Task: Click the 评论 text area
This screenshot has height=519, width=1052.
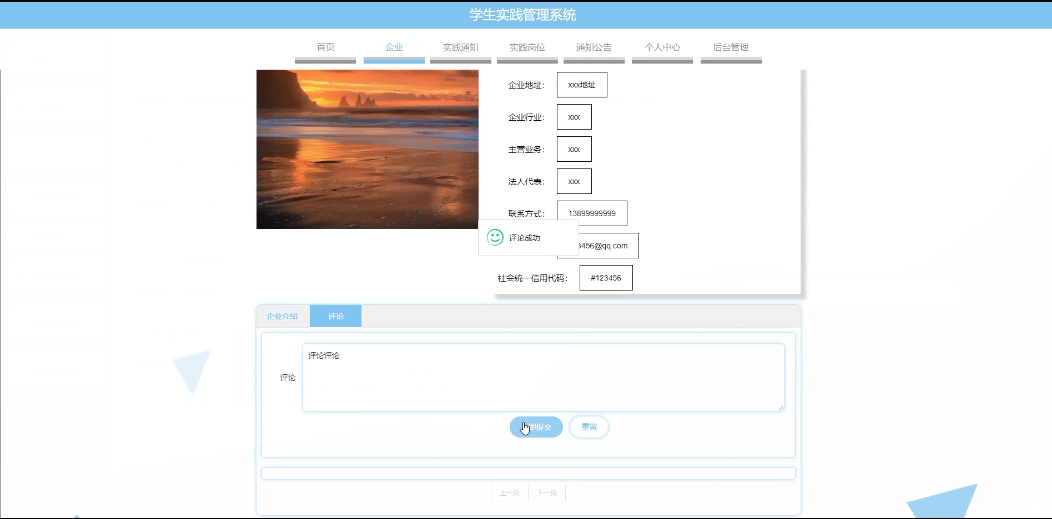Action: (x=543, y=378)
